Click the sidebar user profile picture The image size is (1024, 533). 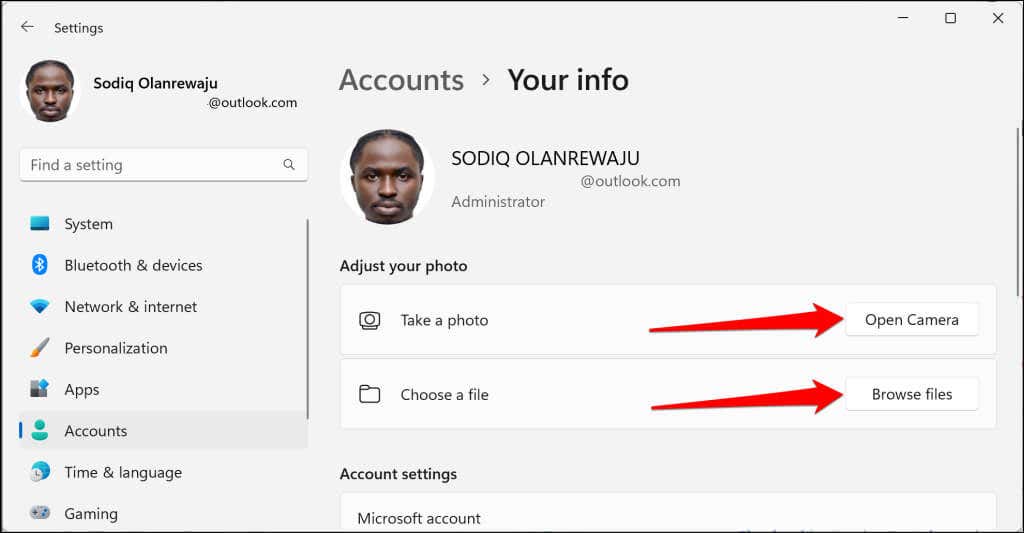pyautogui.click(x=50, y=91)
